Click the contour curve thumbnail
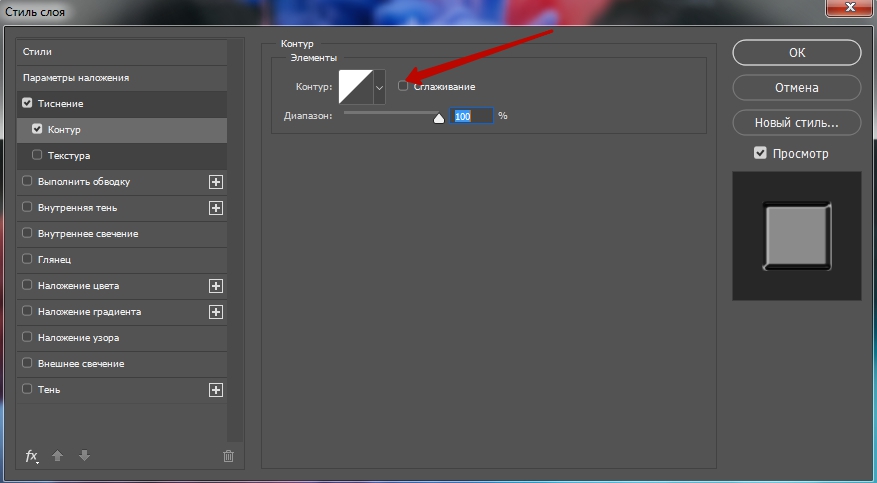 pyautogui.click(x=356, y=87)
